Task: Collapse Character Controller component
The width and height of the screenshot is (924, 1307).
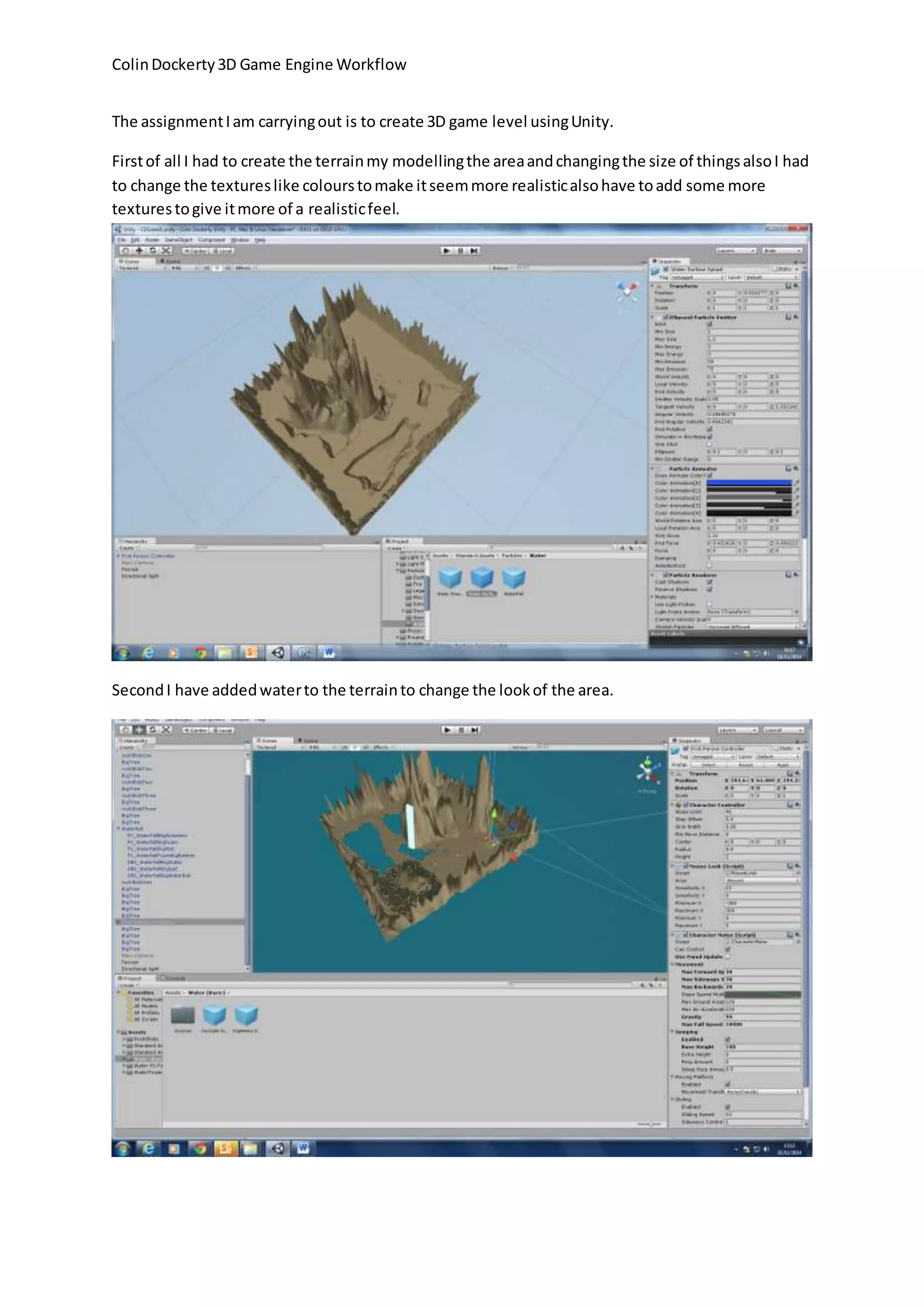Action: pos(673,805)
